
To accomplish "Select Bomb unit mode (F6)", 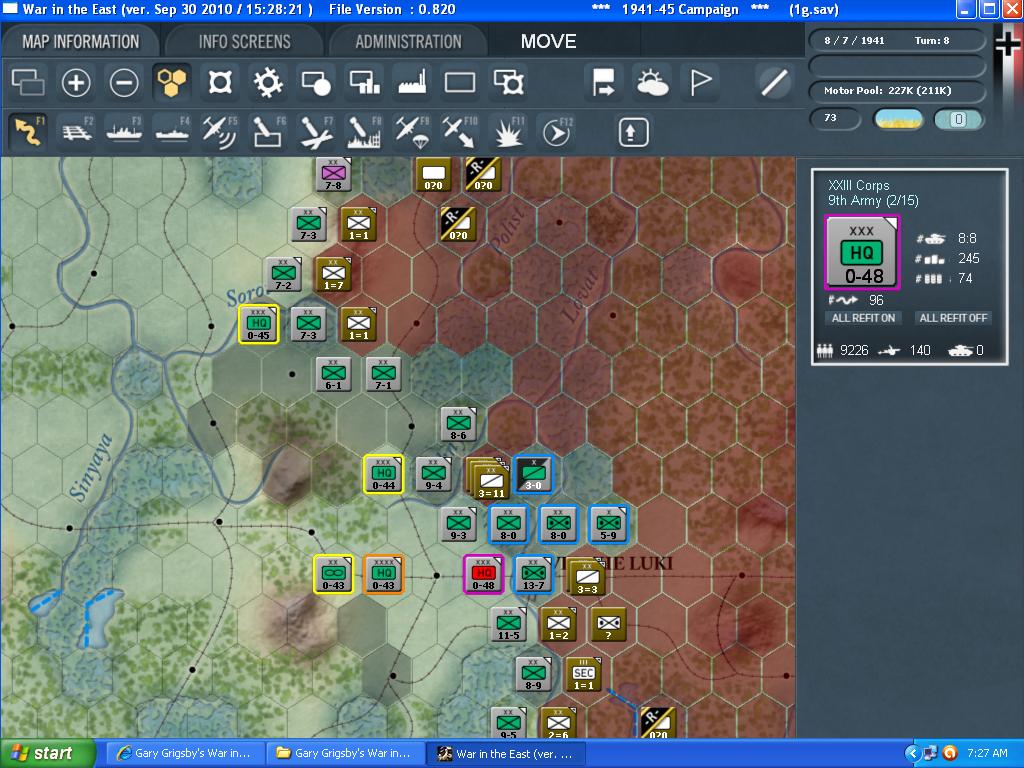I will 268,131.
